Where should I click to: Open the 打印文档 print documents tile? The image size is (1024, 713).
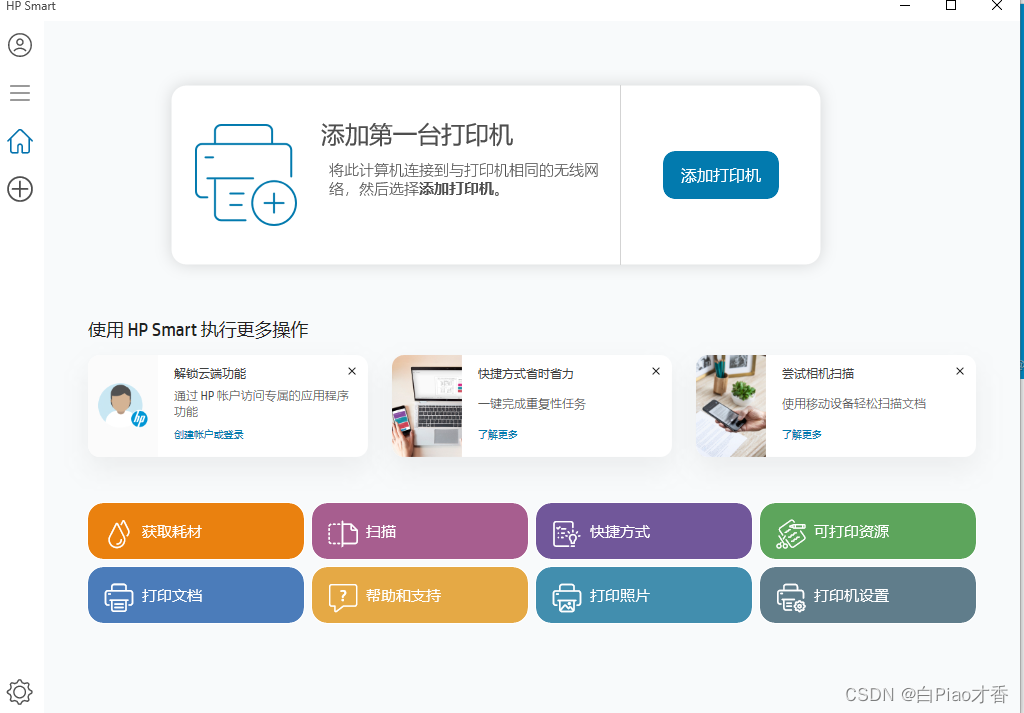(195, 595)
